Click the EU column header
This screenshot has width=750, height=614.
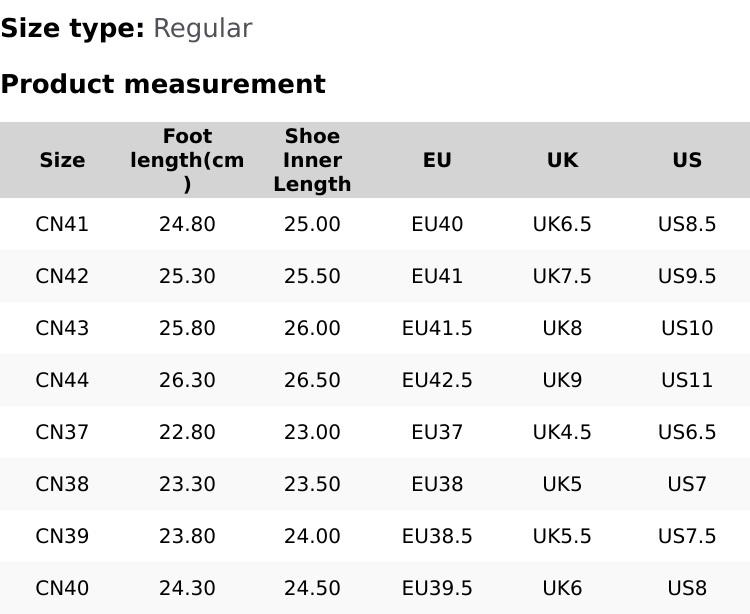point(437,160)
